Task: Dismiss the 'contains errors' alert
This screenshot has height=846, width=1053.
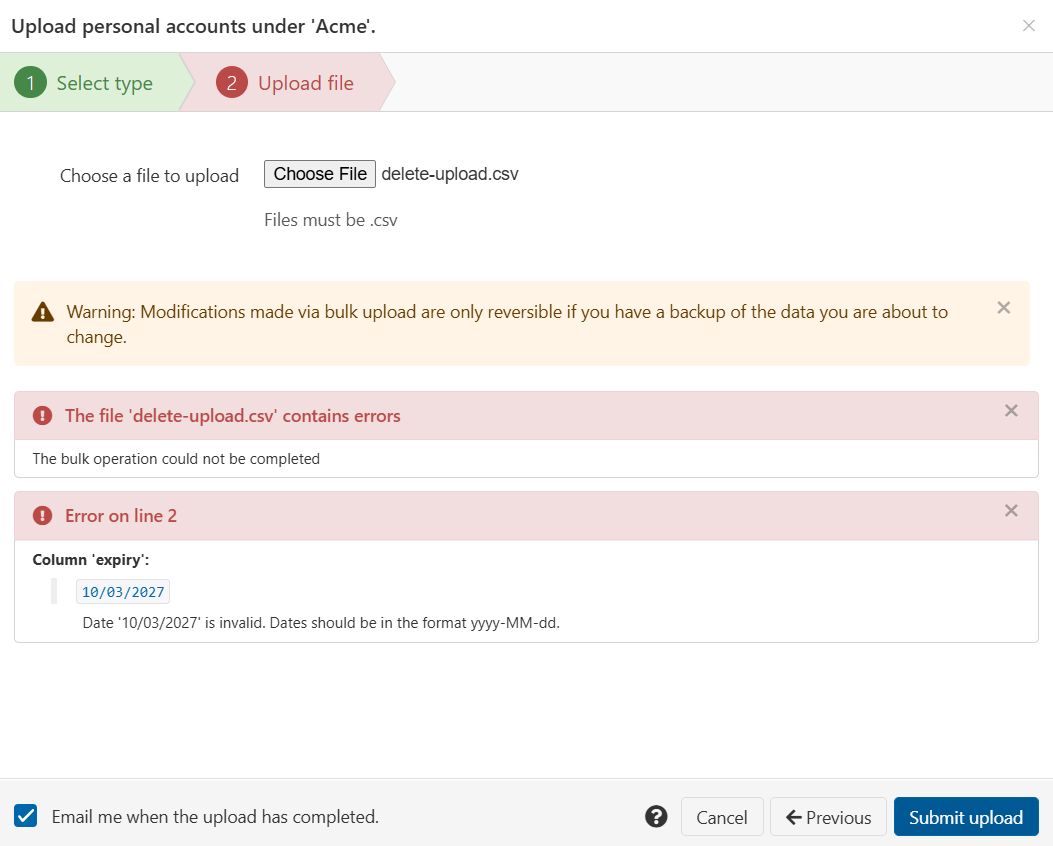Action: coord(1011,411)
